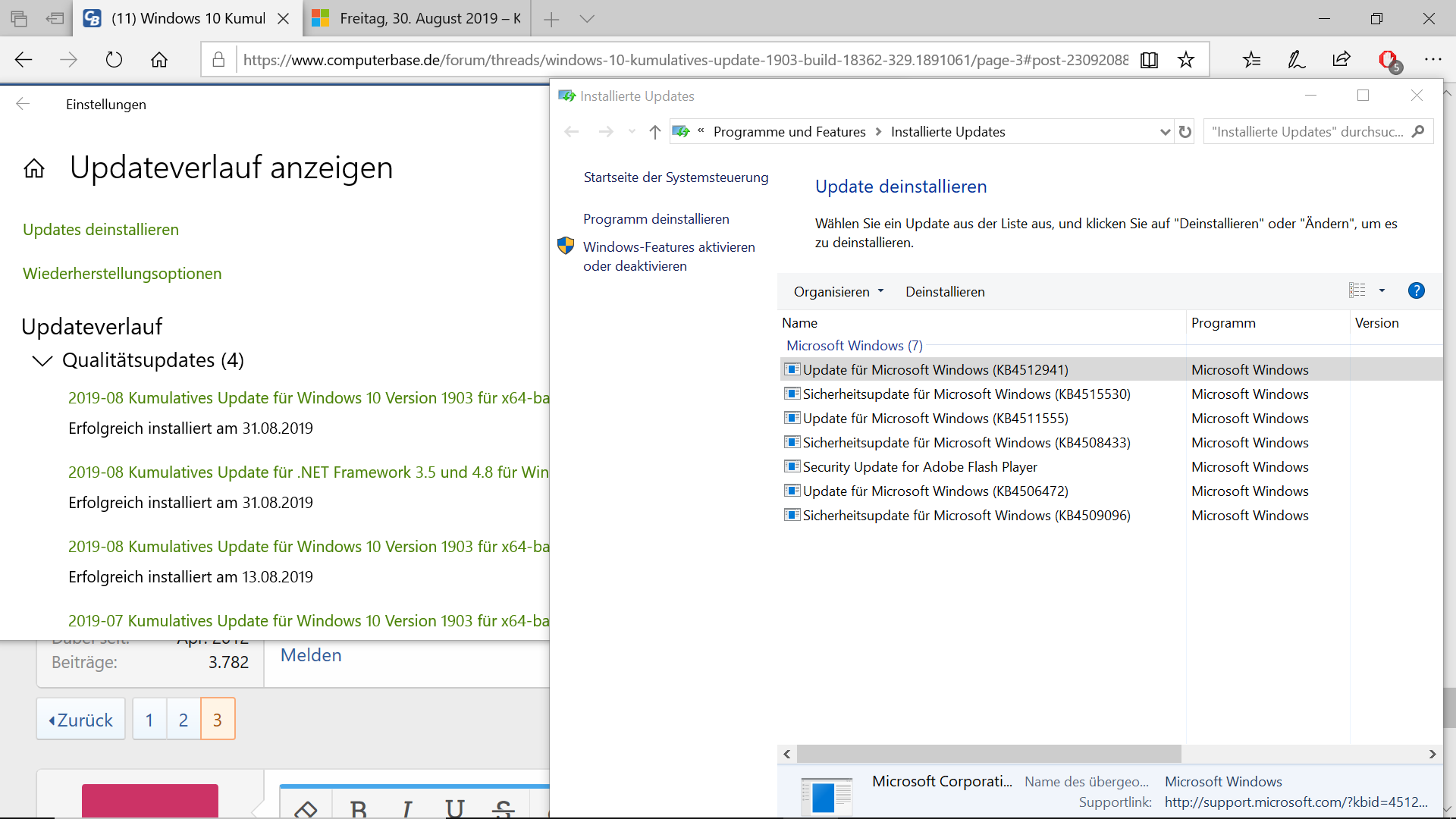Open Updates deinstallieren link
Screen dimensions: 1456x819
[x=101, y=230]
